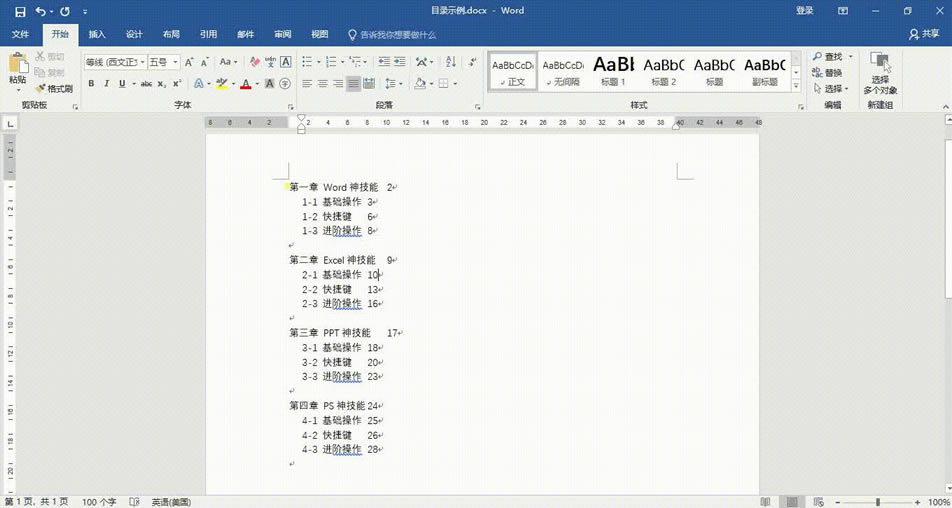Toggle superscript formatting
The height and width of the screenshot is (508, 952).
[177, 84]
